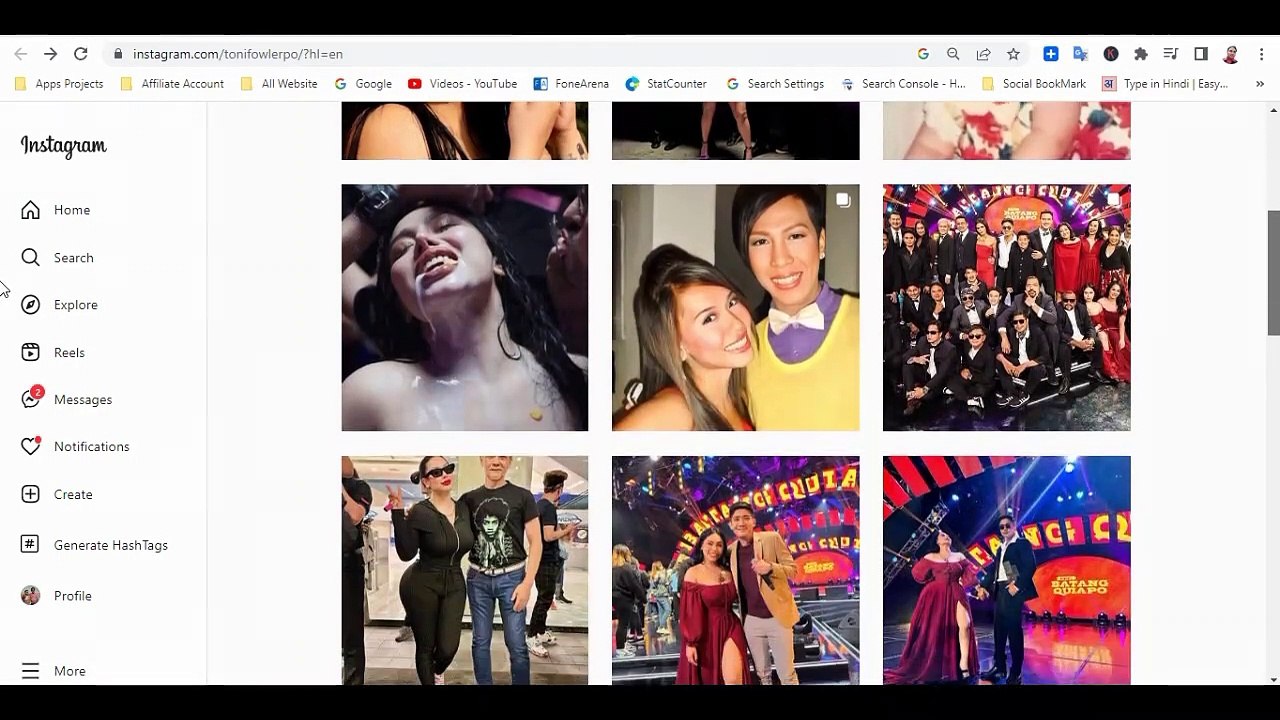This screenshot has width=1280, height=720.
Task: Open the Google bookmark
Action: coord(363,84)
